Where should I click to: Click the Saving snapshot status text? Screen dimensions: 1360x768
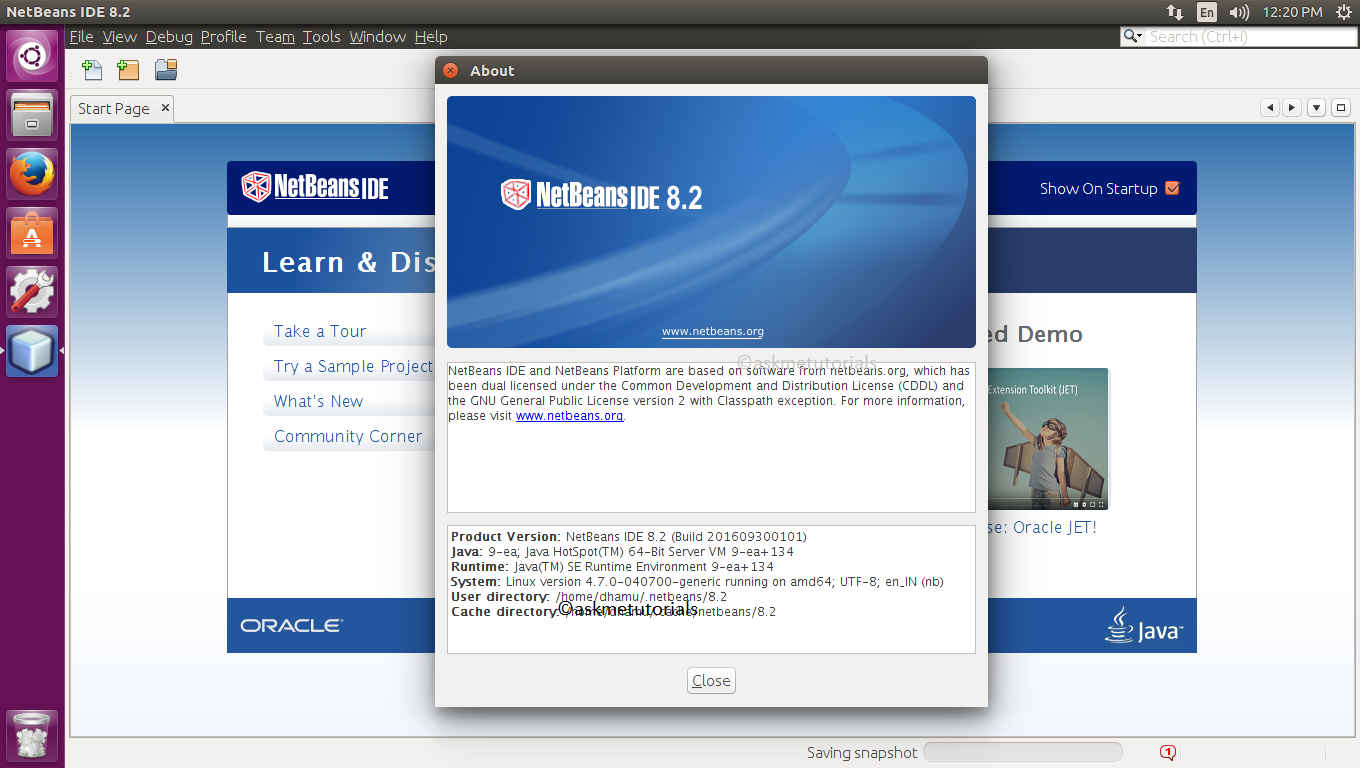(862, 753)
